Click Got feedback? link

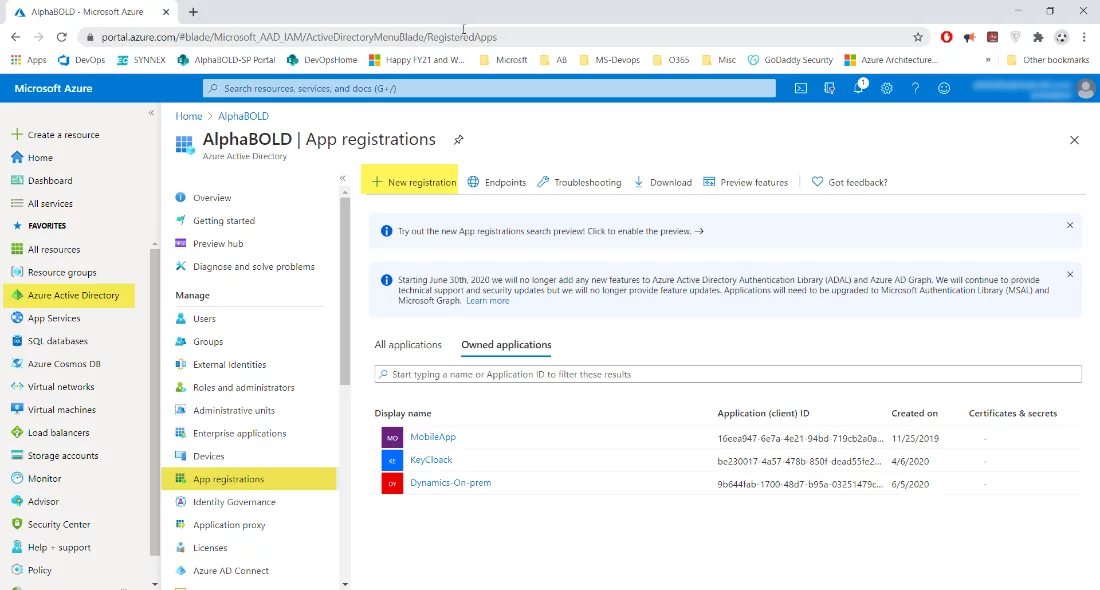pos(850,182)
